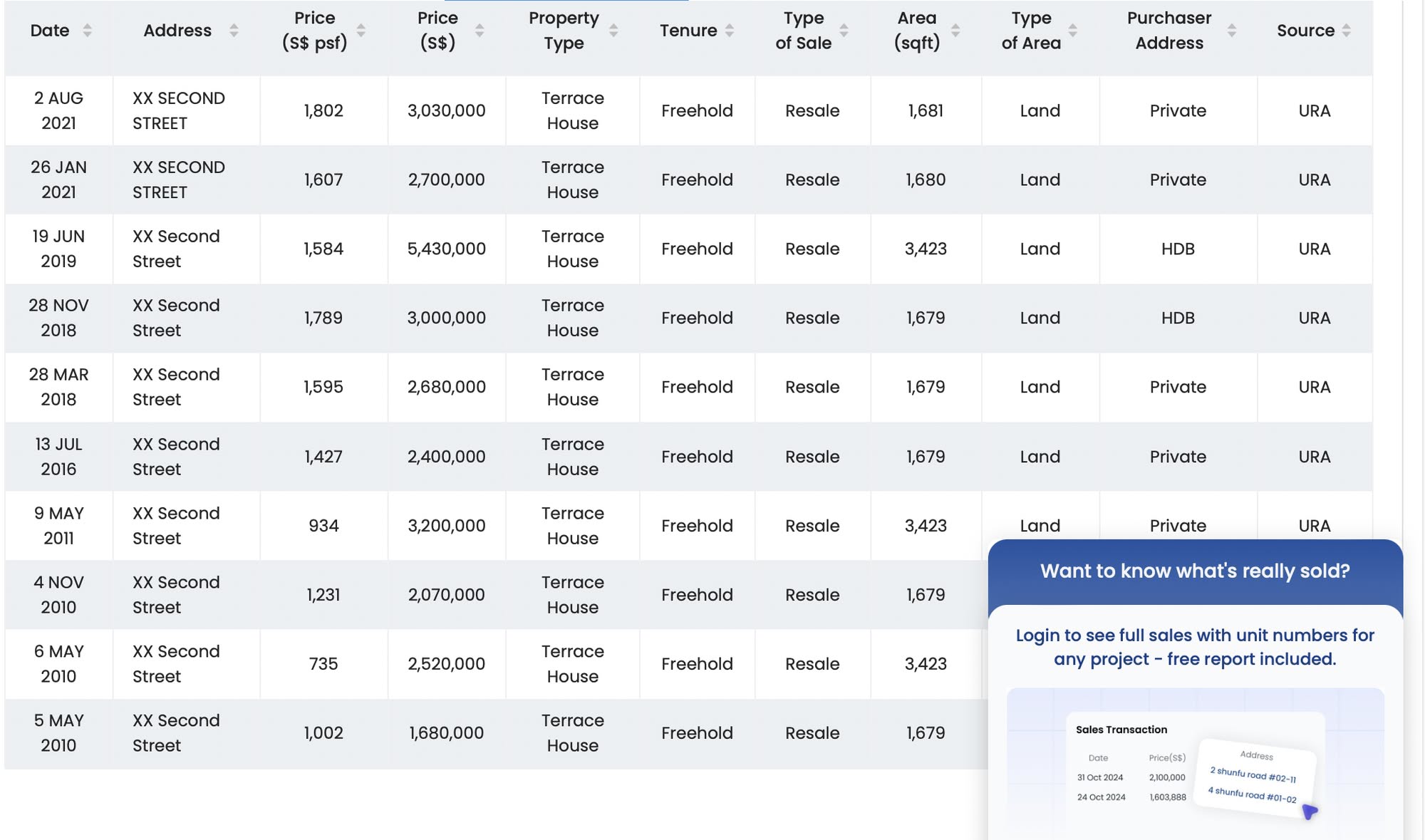The height and width of the screenshot is (840, 1425).
Task: Click HDB purchaser cell in 19 JUN 2019 row
Action: tap(1178, 249)
